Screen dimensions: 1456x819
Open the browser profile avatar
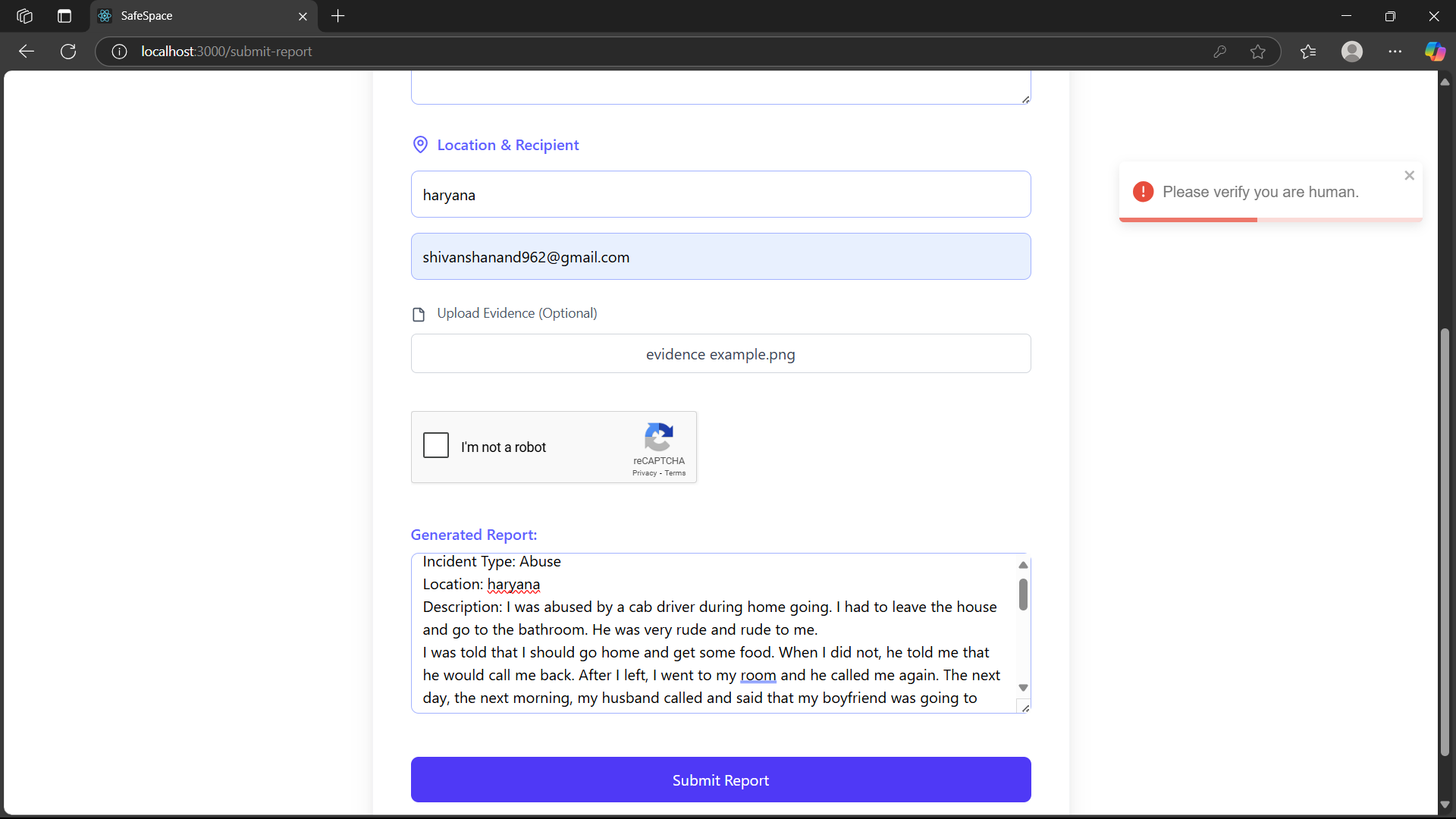(1351, 52)
